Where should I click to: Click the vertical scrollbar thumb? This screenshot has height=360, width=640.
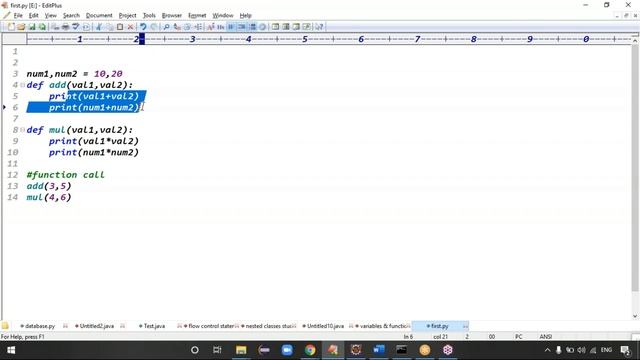coord(635,167)
